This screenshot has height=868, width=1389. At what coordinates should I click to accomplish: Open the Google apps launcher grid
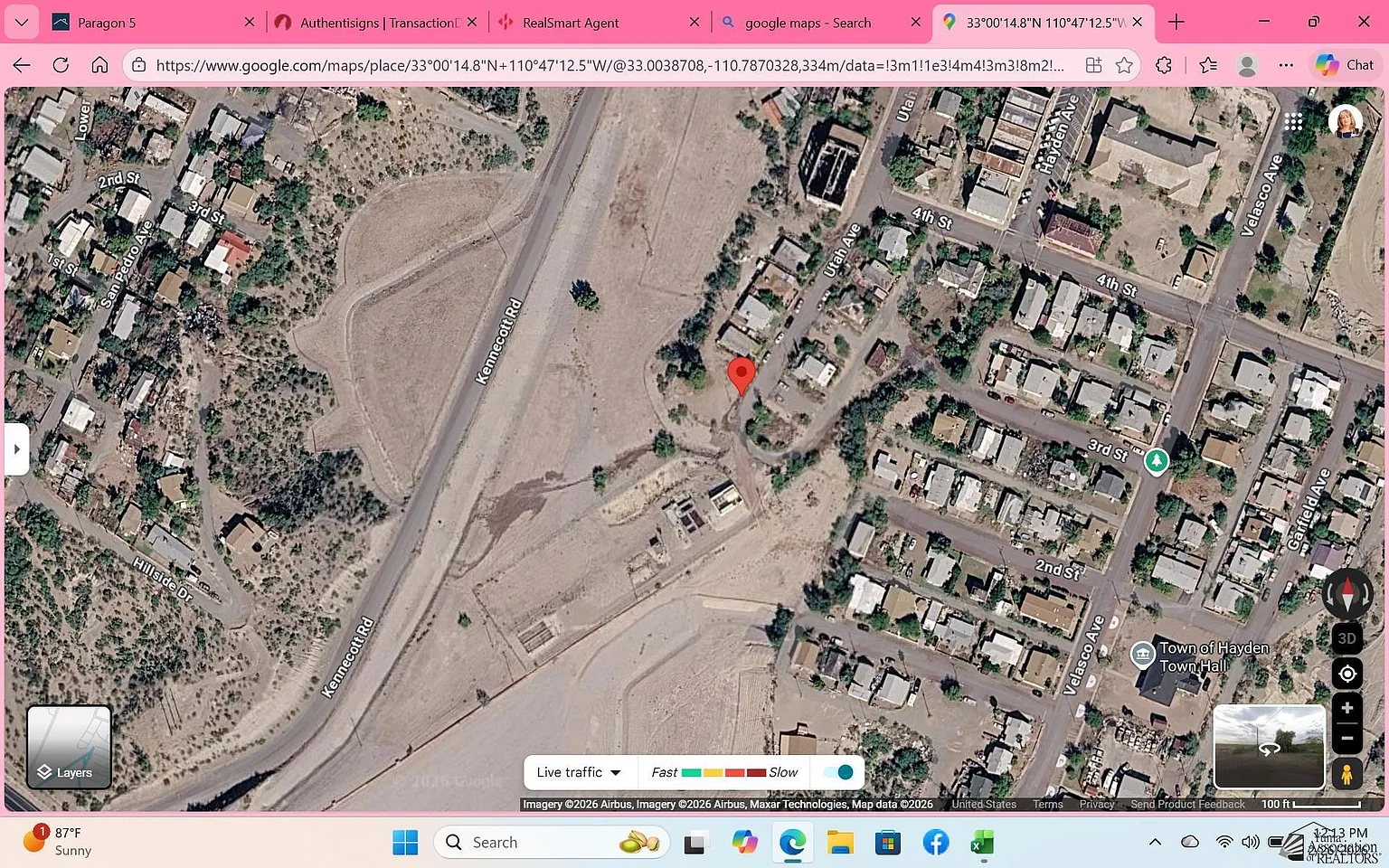tap(1293, 121)
